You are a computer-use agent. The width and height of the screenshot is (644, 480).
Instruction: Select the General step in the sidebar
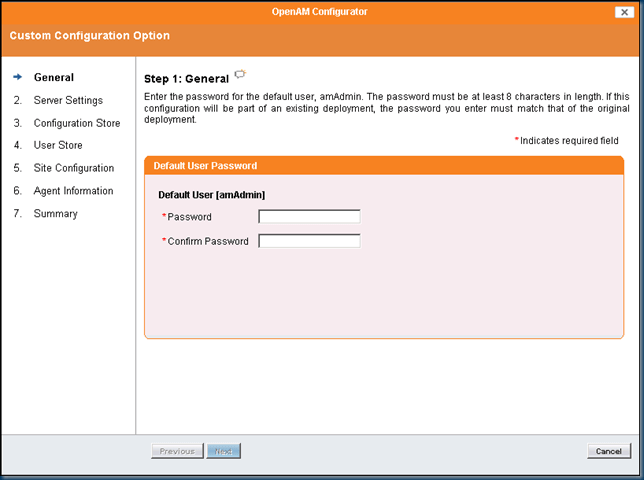point(53,77)
